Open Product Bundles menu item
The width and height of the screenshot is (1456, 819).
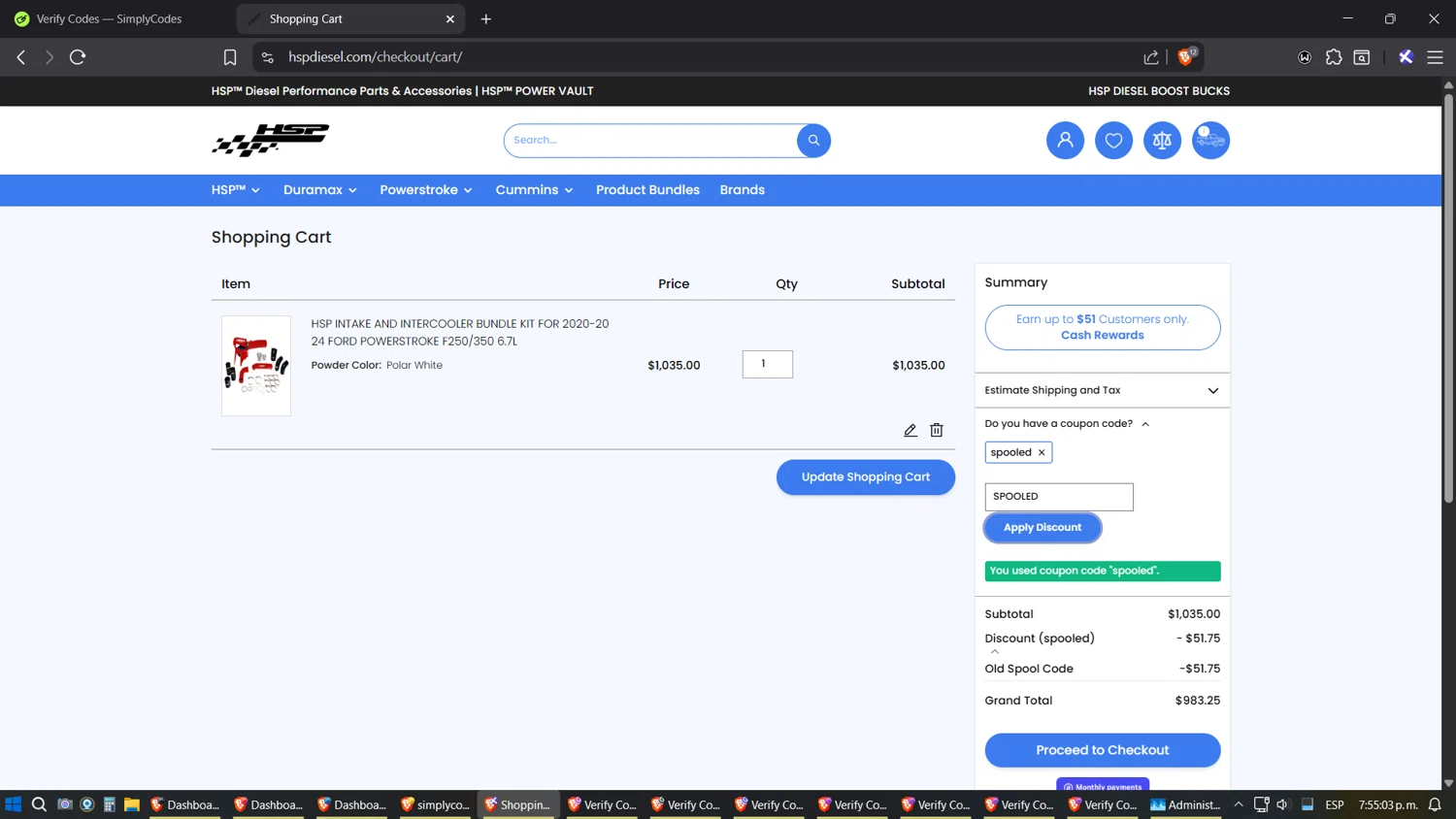[x=647, y=190]
